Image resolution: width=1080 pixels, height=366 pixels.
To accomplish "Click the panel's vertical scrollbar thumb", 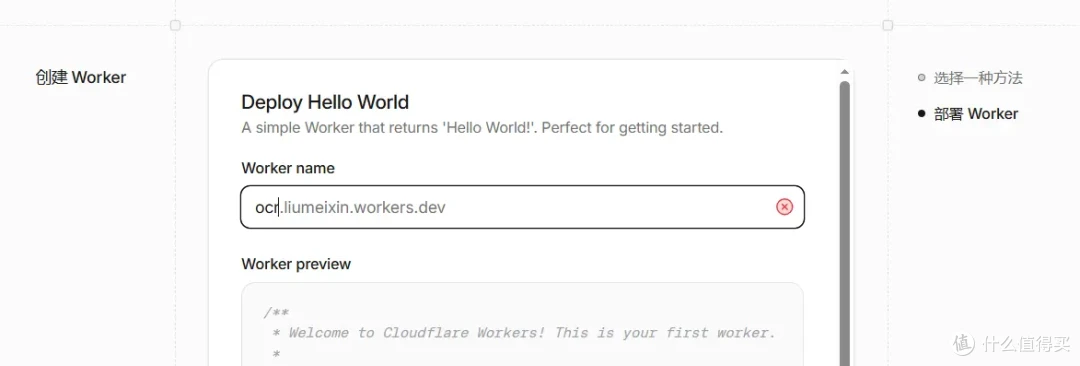I will [844, 222].
